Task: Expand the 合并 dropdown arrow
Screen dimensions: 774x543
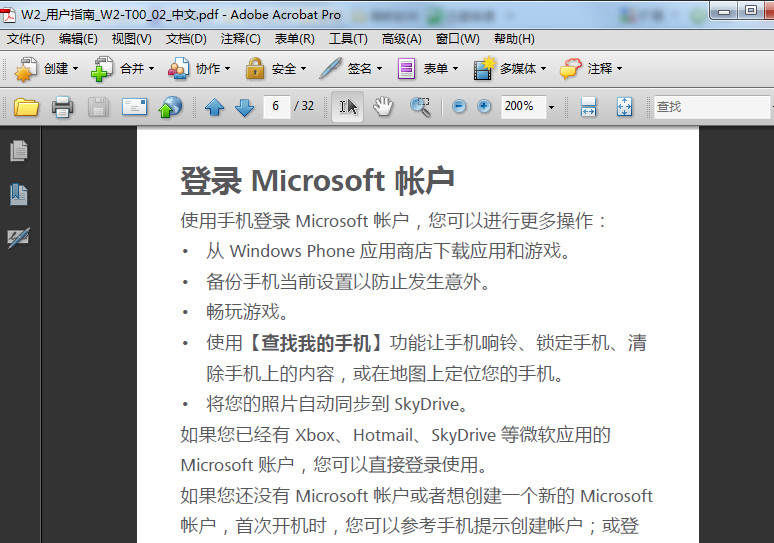Action: coord(152,69)
